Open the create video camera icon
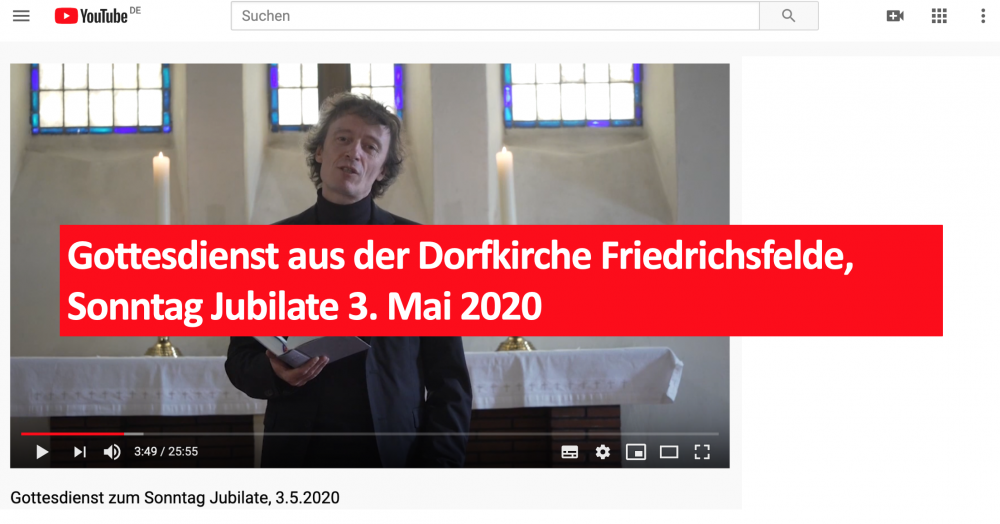 895,16
